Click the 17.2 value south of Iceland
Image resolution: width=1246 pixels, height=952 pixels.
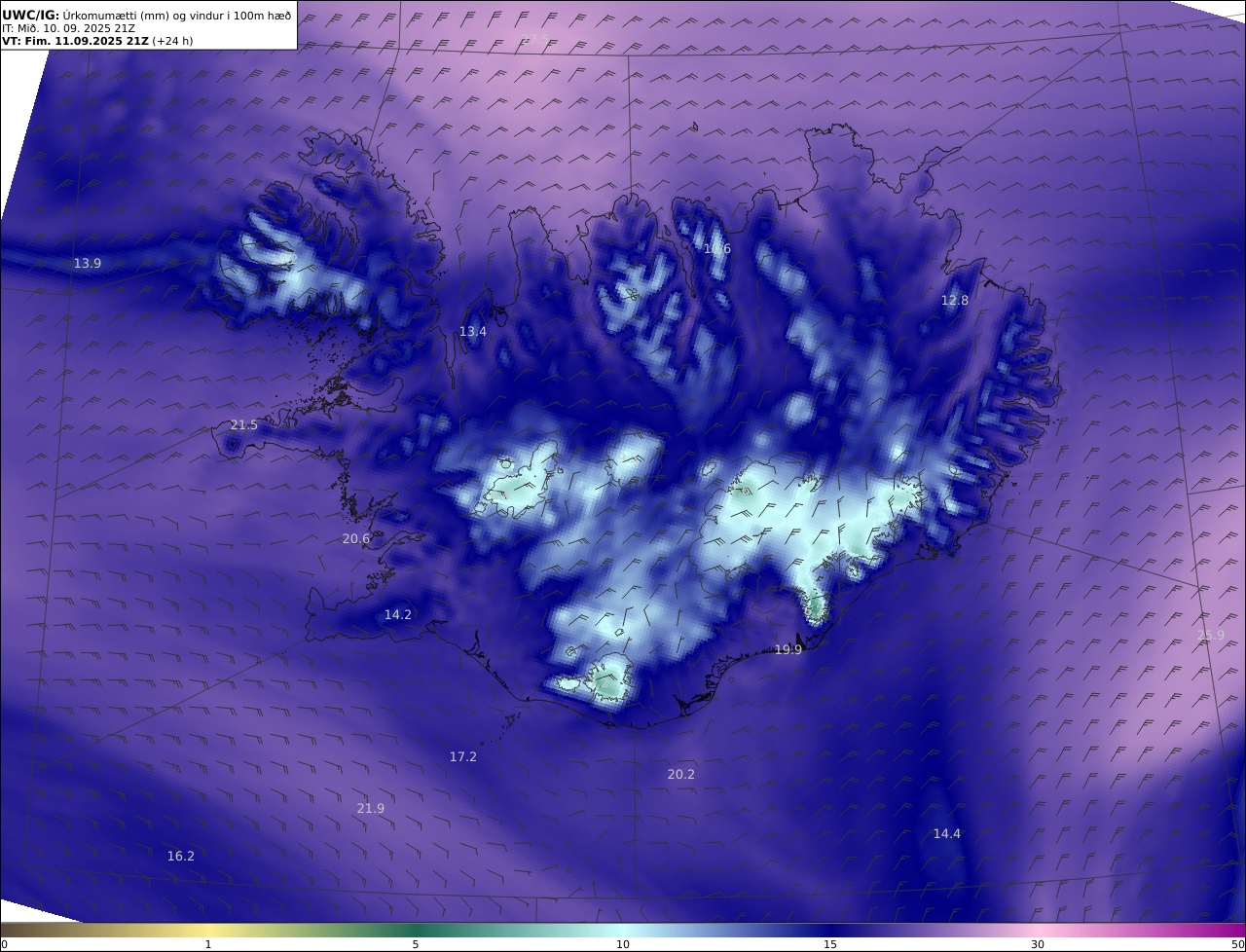tap(463, 757)
